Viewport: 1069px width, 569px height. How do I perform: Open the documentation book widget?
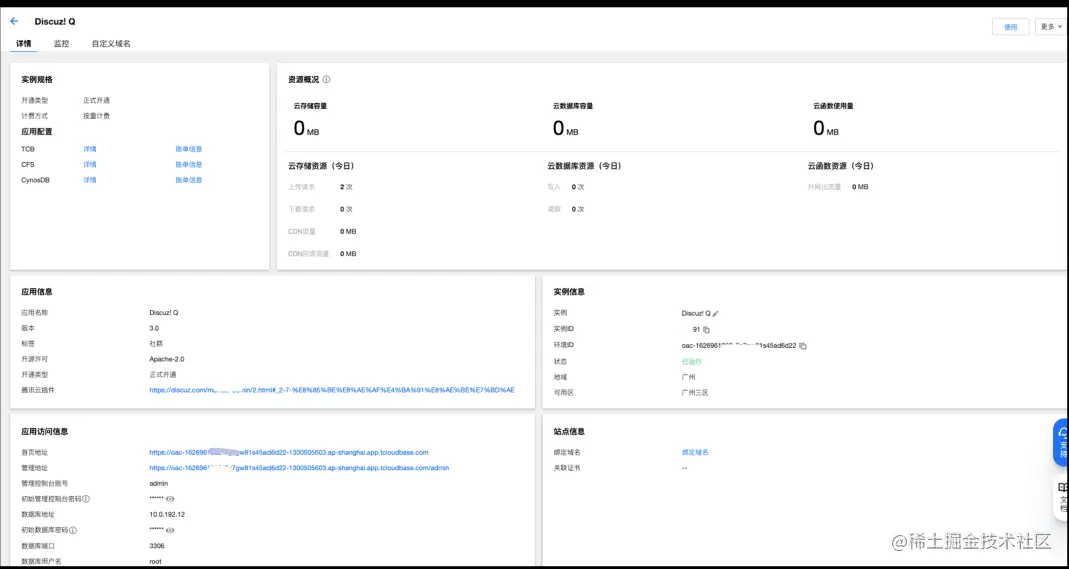point(1062,497)
